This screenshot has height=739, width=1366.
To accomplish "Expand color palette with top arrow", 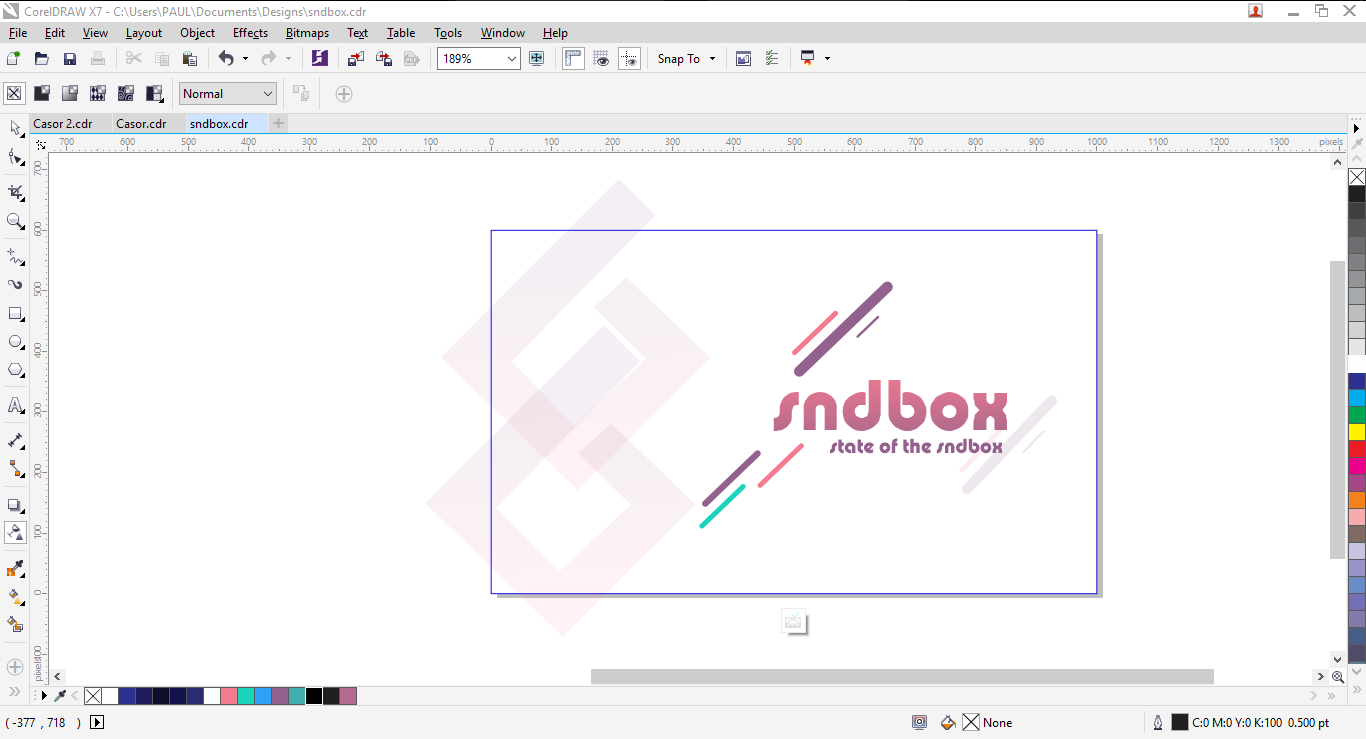I will point(1357,128).
